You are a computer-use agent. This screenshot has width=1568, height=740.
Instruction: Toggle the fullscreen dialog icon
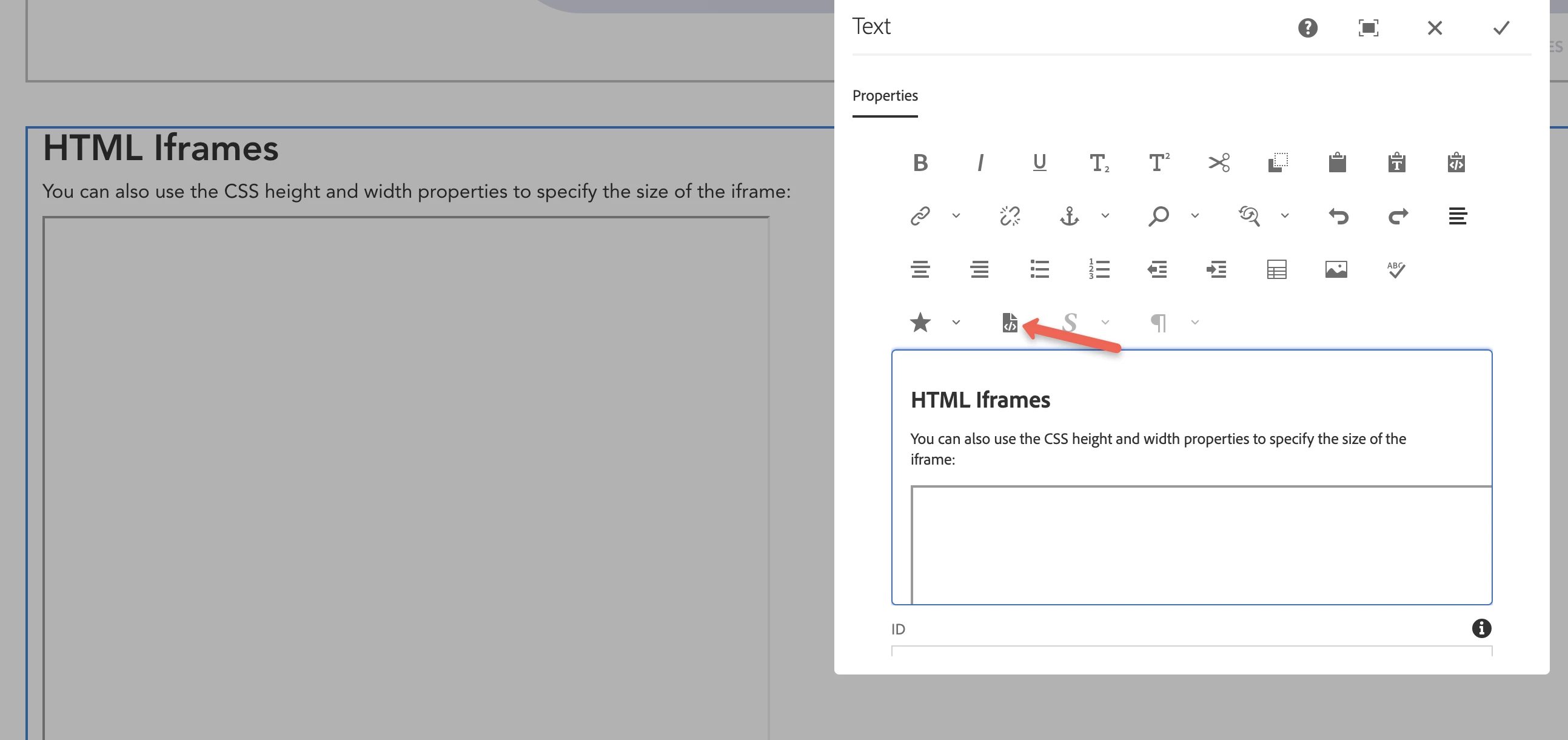click(1368, 28)
